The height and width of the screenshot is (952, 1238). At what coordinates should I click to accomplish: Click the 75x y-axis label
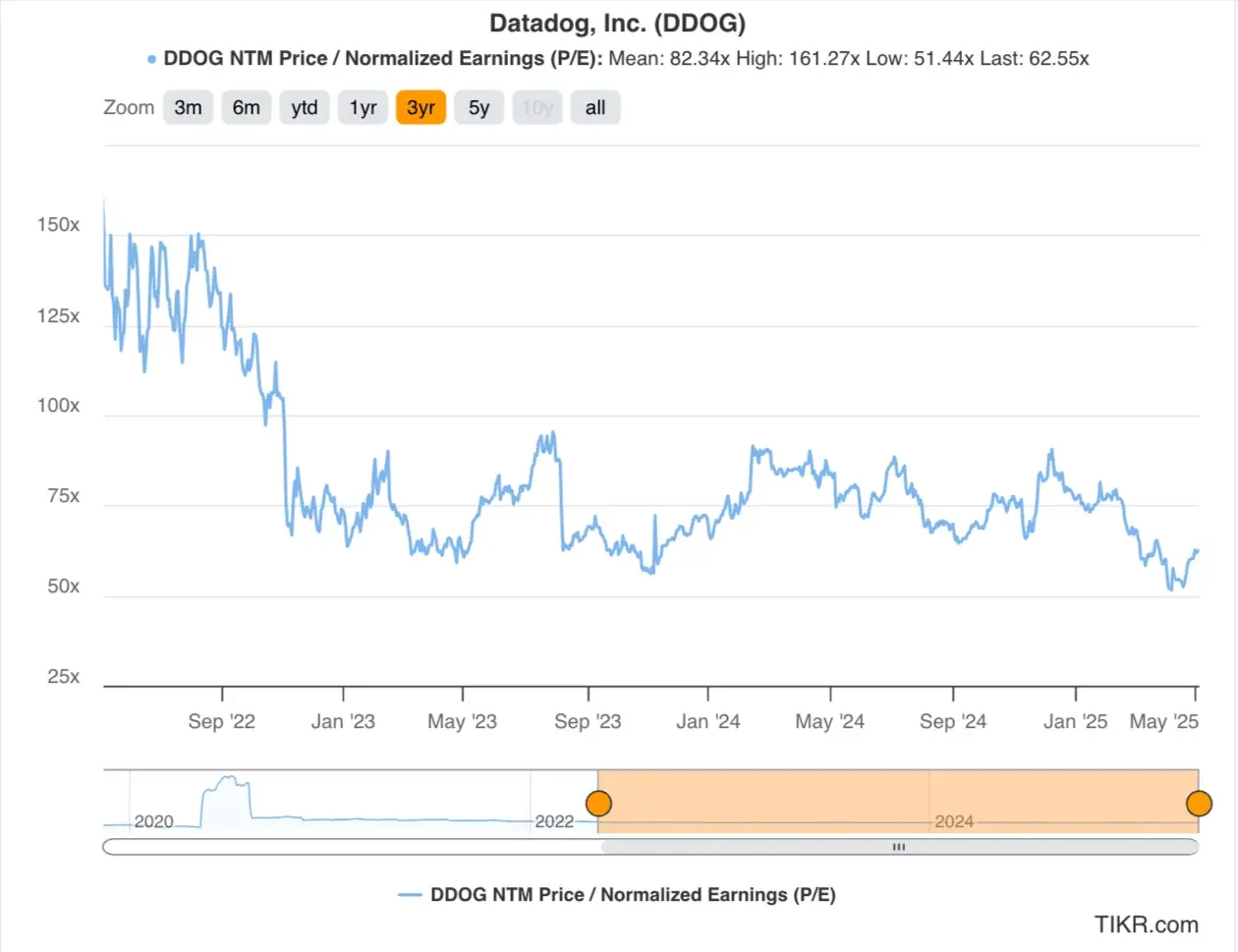(x=63, y=496)
